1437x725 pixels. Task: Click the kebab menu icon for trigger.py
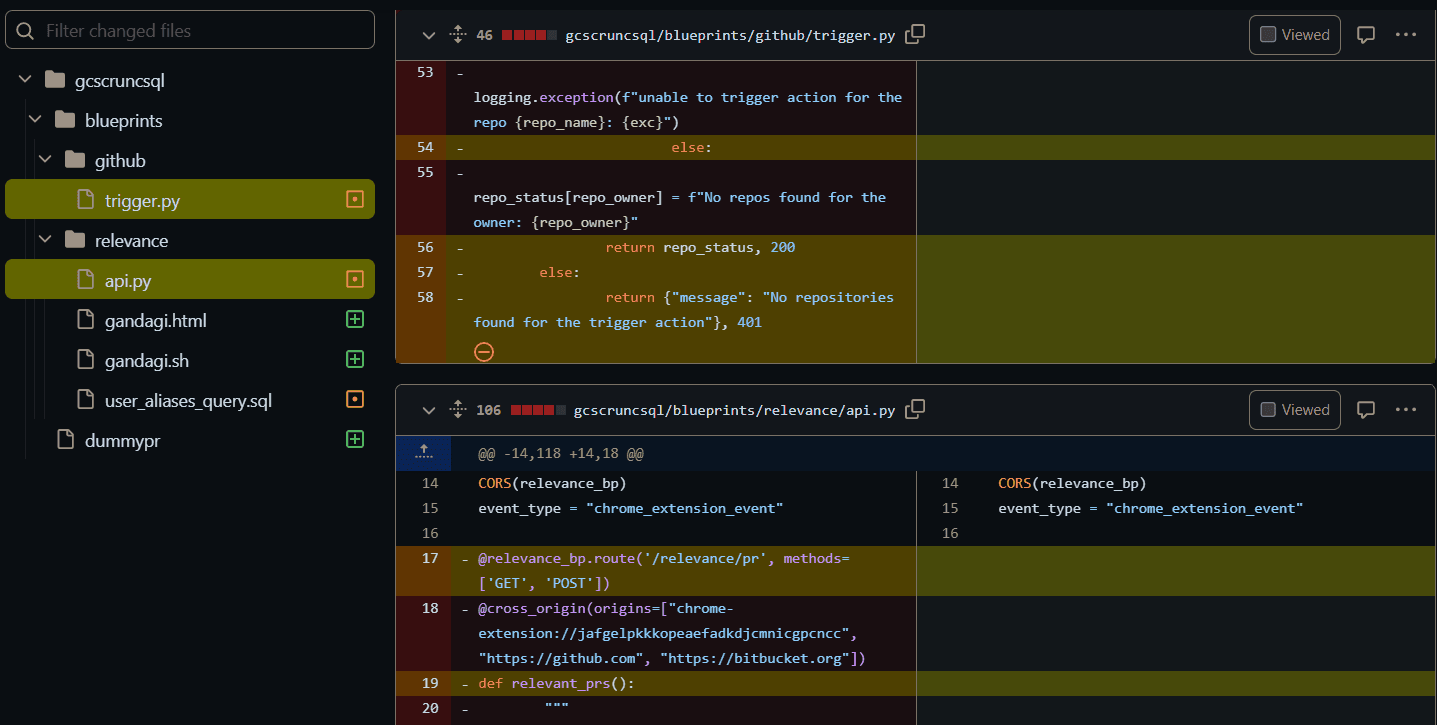(x=1406, y=33)
